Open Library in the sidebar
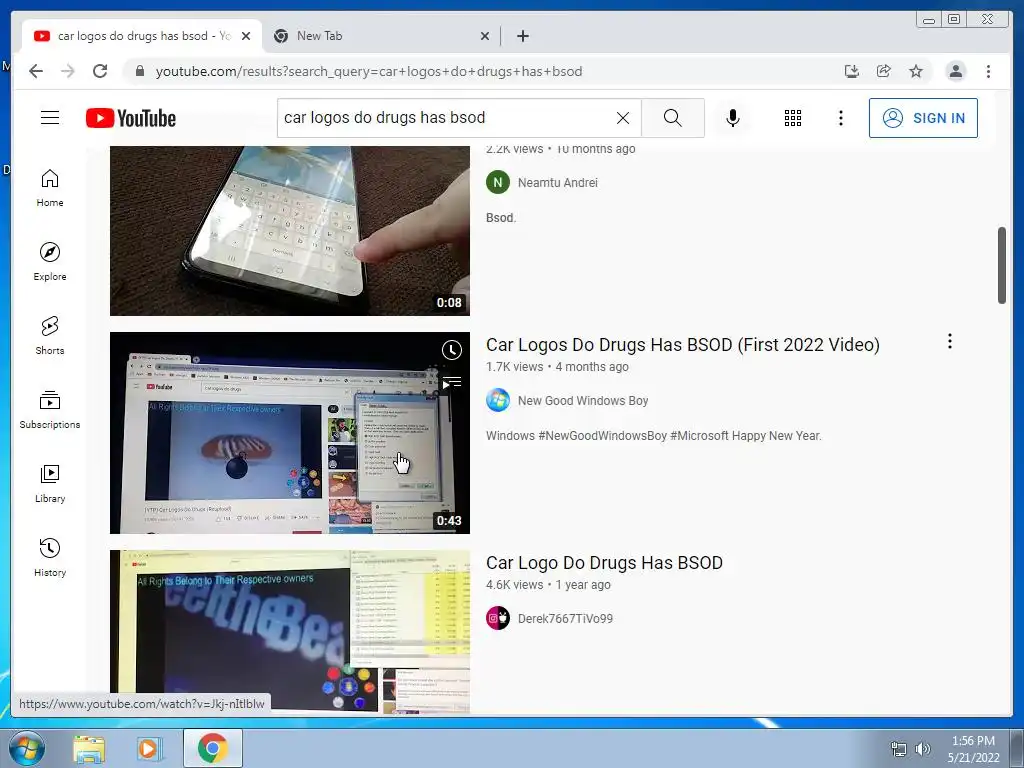 pos(50,483)
